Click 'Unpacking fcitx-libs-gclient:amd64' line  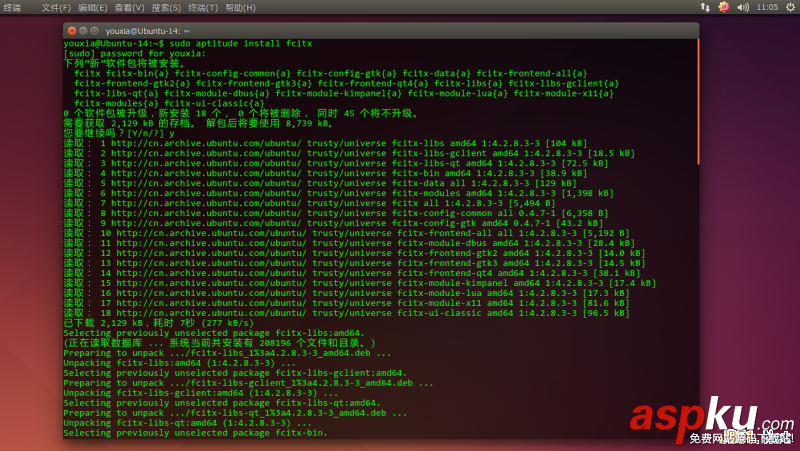(x=201, y=393)
